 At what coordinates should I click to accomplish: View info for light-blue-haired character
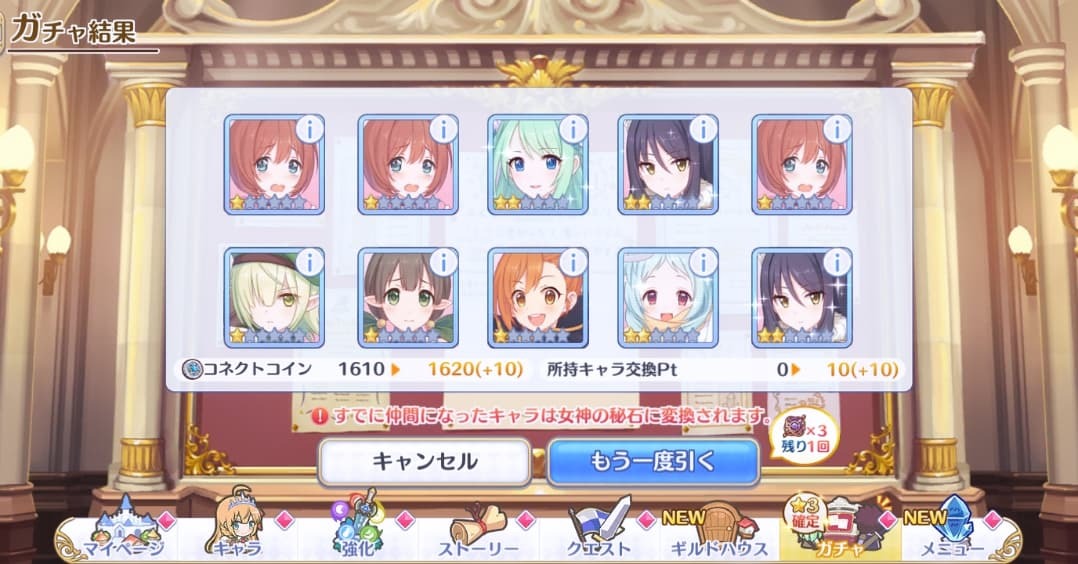click(x=703, y=262)
